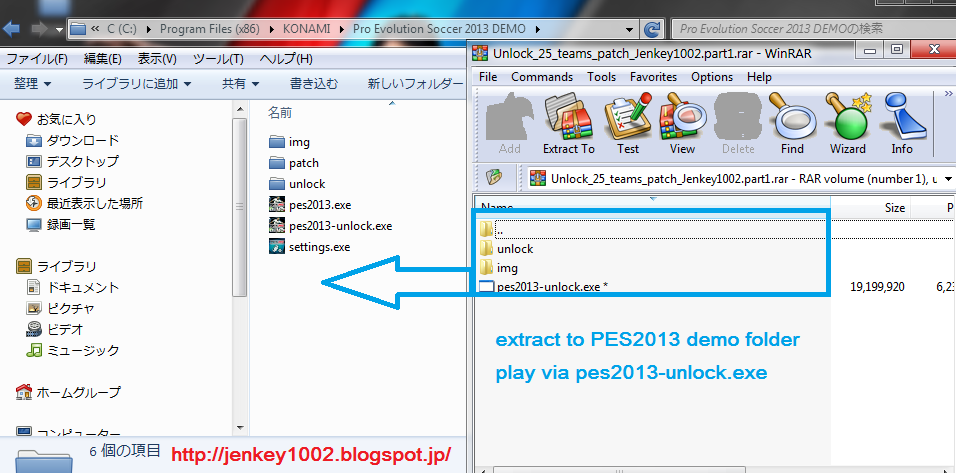Open the 共有 dropdown menu
The width and height of the screenshot is (956, 473).
(240, 83)
